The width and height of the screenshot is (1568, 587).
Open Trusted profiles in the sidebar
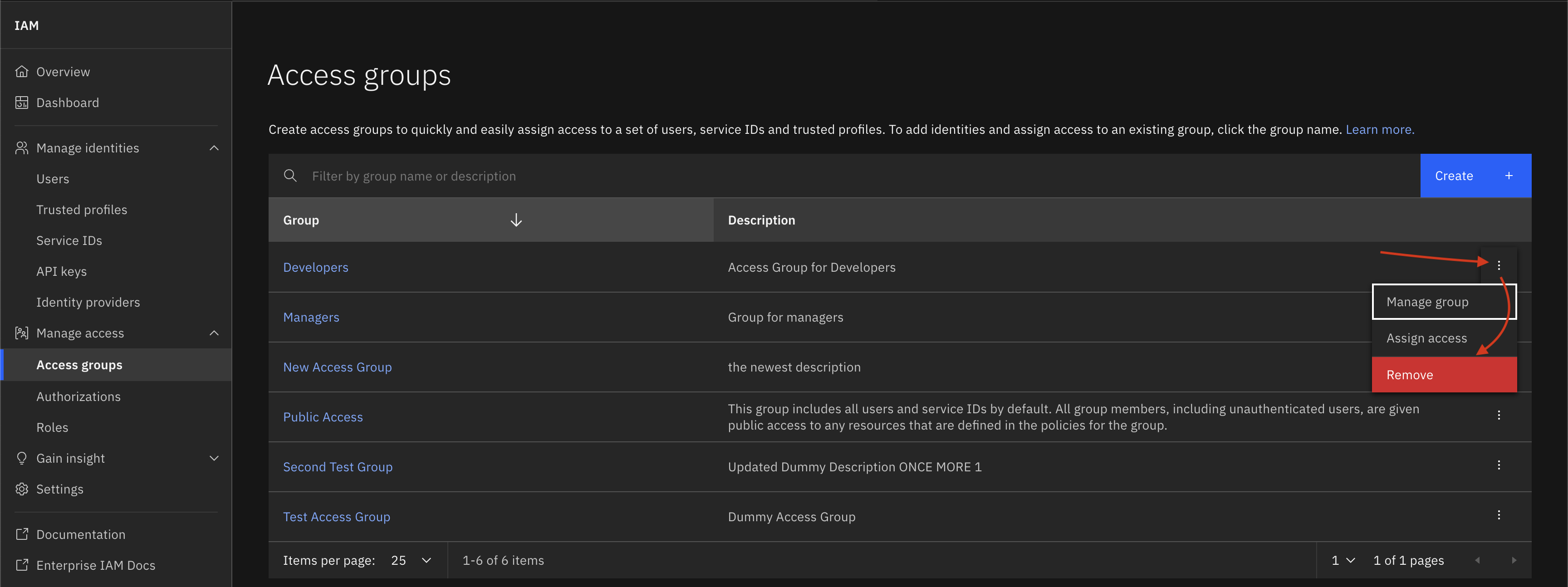pyautogui.click(x=82, y=210)
